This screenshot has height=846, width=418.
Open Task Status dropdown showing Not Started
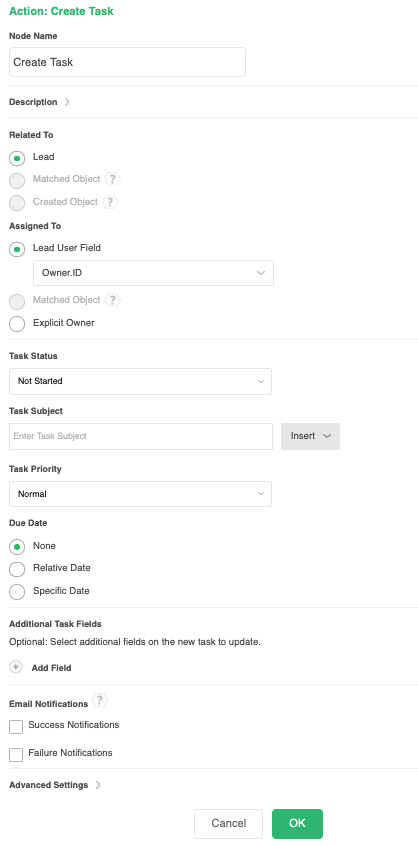(x=140, y=381)
